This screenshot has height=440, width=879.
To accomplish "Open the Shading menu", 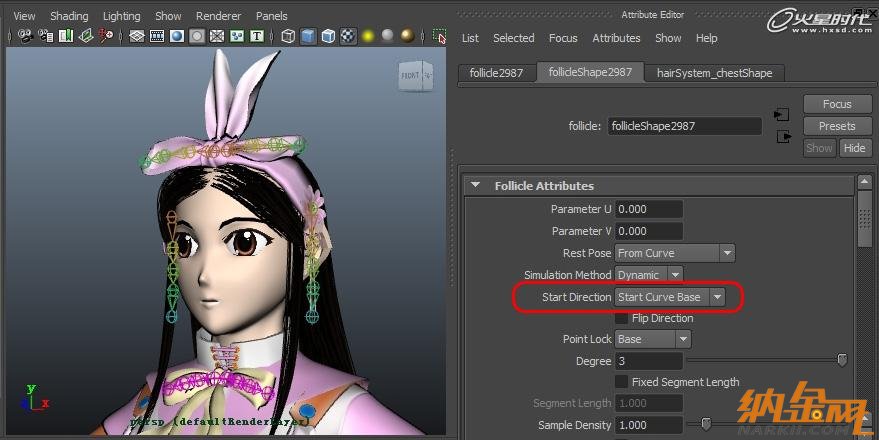I will (x=69, y=16).
